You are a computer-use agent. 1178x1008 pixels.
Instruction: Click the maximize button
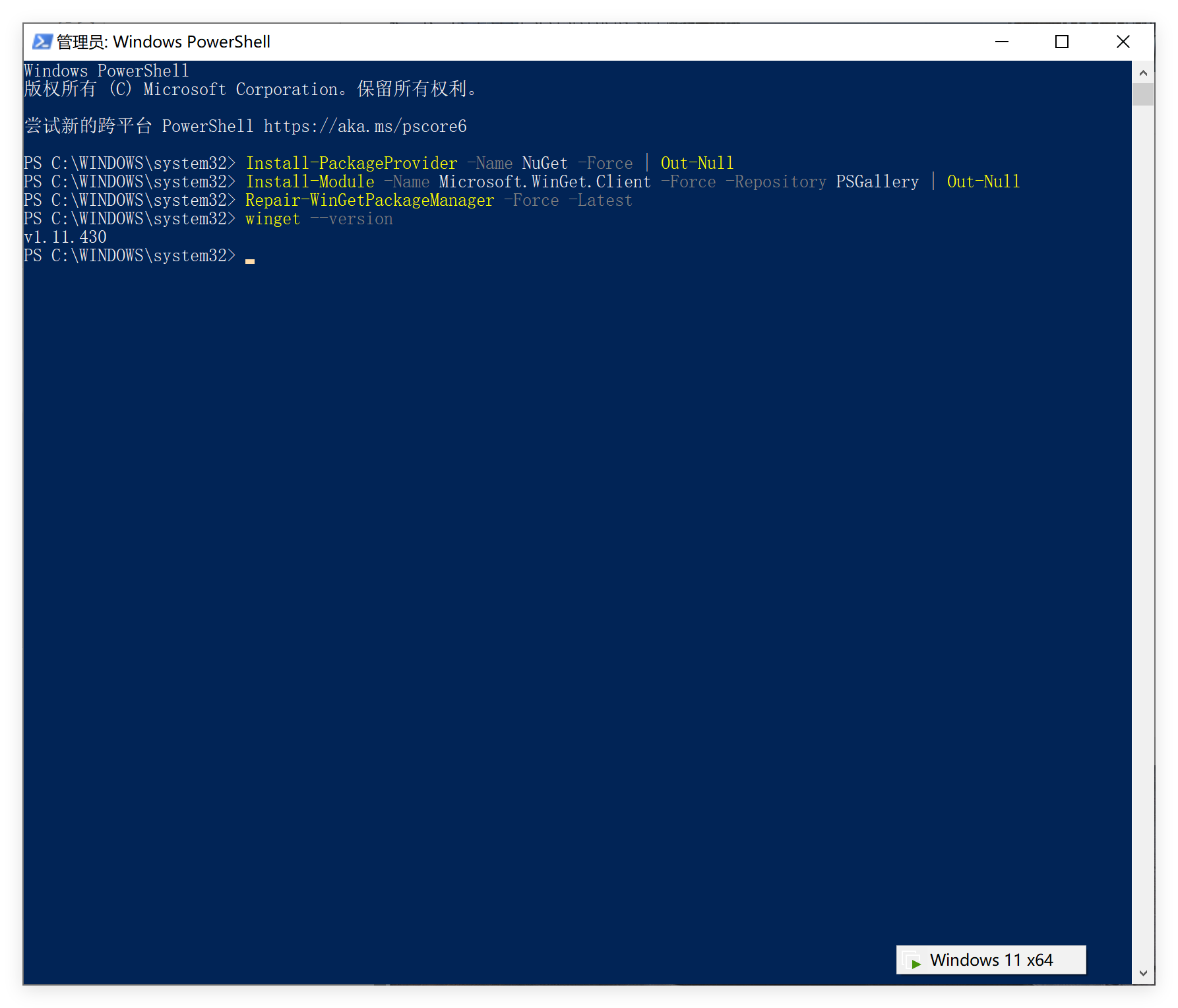click(x=1062, y=42)
